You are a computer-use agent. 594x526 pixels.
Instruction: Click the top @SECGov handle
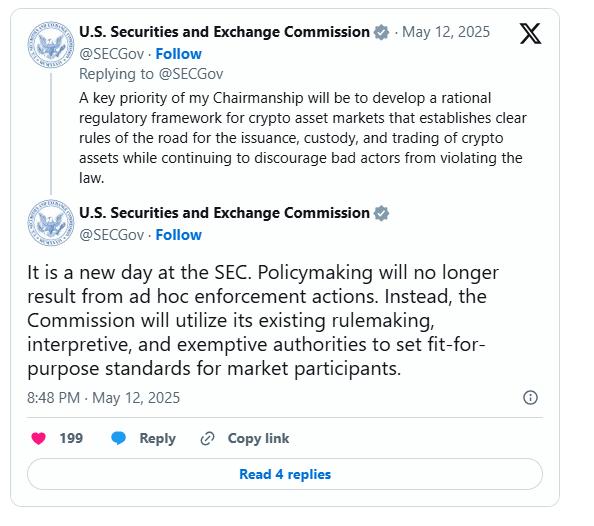[112, 54]
